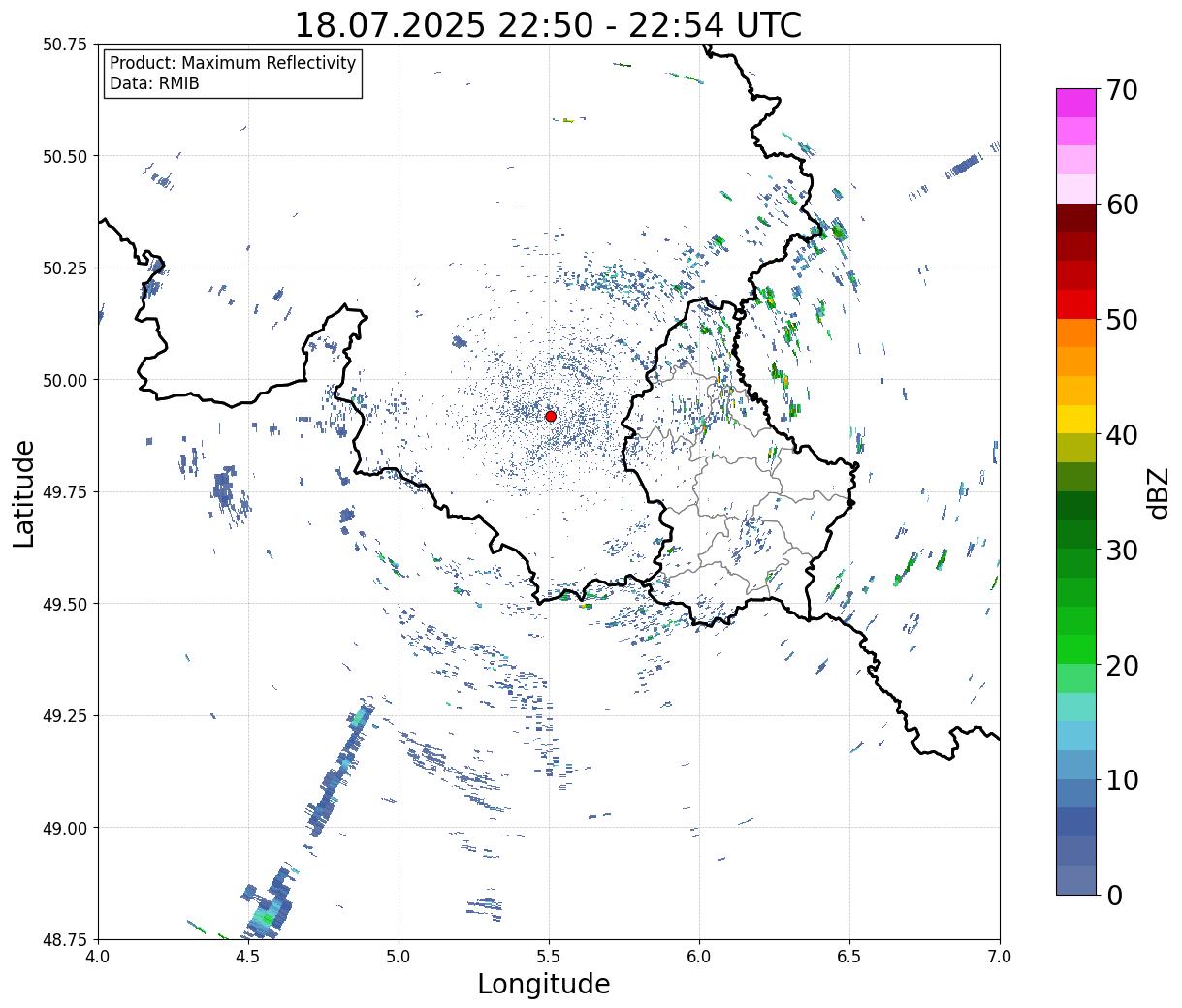Click the longitude tick label 5.5
The image size is (1182, 1008).
(x=549, y=957)
